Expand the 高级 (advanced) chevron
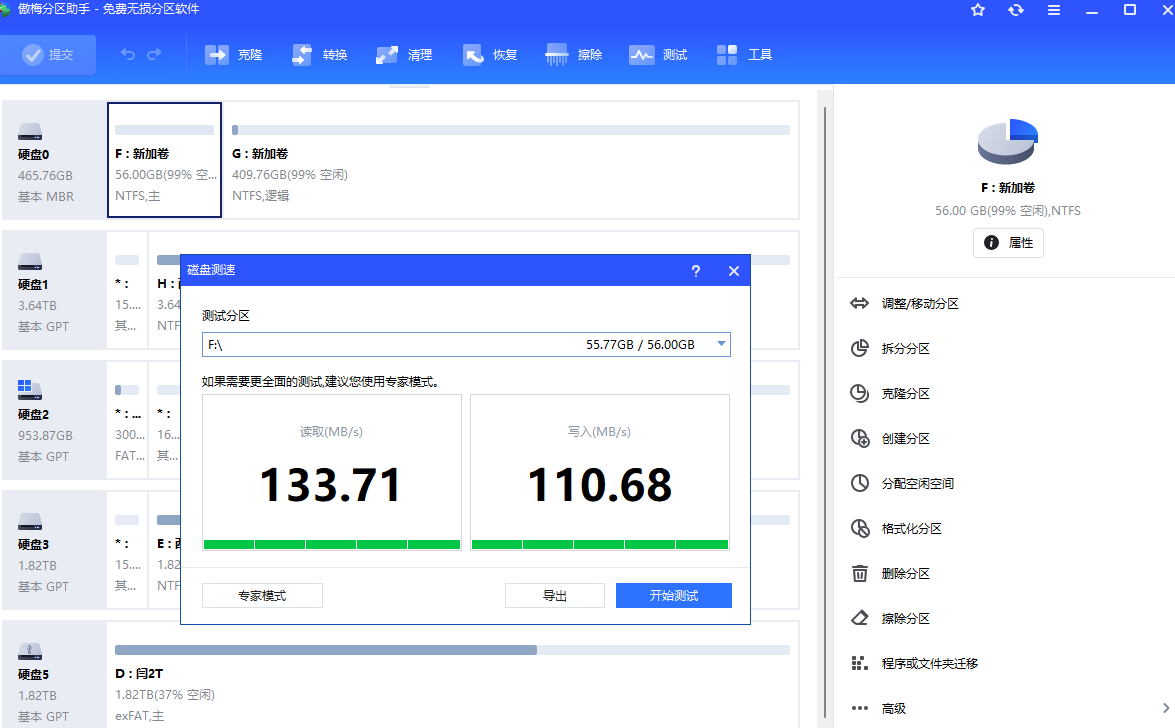The image size is (1175, 728). 1165,708
